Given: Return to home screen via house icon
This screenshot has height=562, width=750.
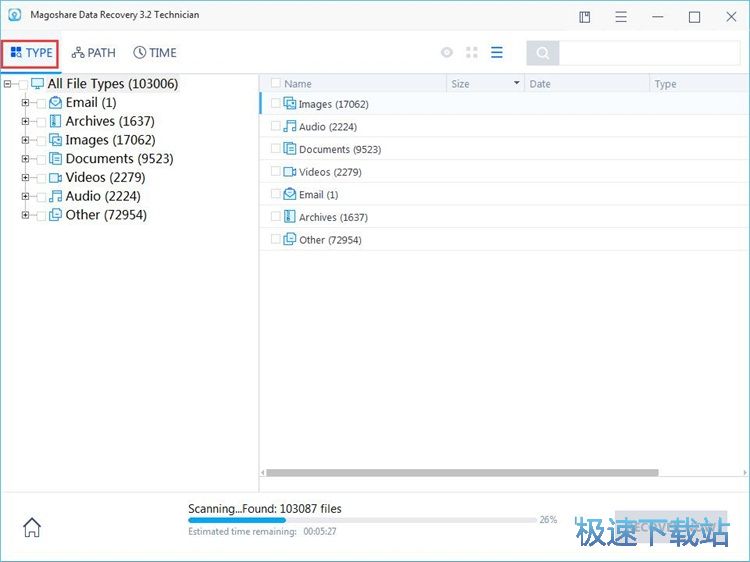Looking at the screenshot, I should 32,527.
